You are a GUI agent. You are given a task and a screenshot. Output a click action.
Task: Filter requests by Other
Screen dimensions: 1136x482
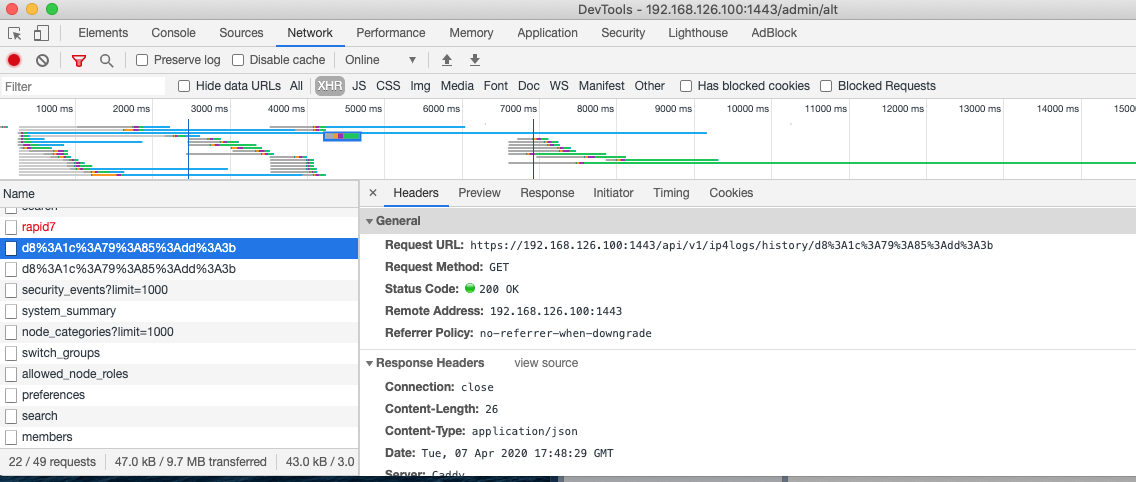point(650,86)
